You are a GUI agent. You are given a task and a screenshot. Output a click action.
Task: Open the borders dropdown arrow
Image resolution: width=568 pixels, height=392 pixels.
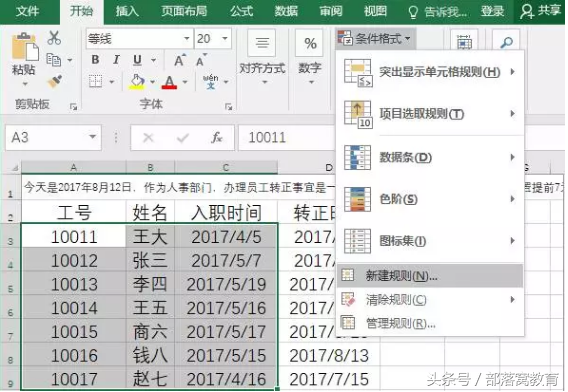click(x=112, y=82)
